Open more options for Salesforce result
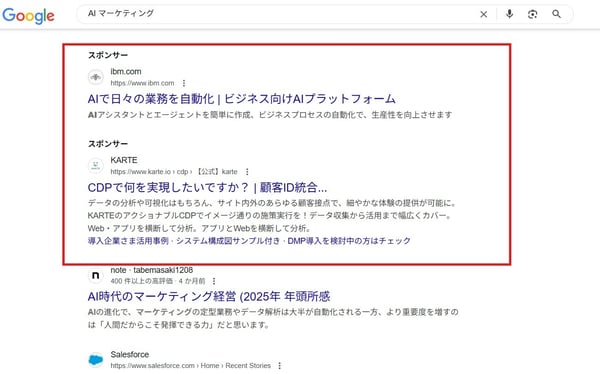This screenshot has height=374, width=600. point(280,366)
